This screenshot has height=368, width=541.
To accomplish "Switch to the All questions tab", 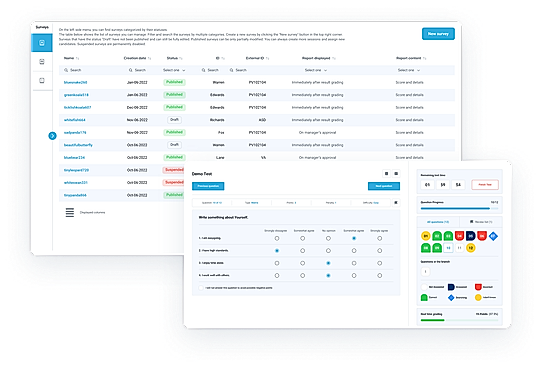I will click(438, 222).
